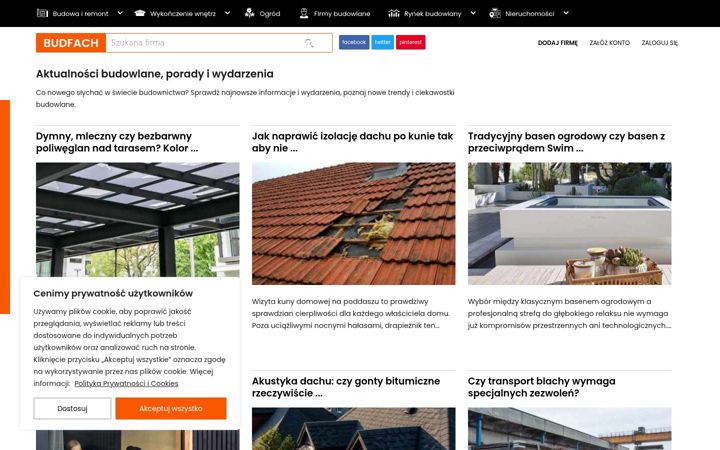Open the article about poliwęglan nad tarasem
The image size is (720, 450).
point(117,142)
